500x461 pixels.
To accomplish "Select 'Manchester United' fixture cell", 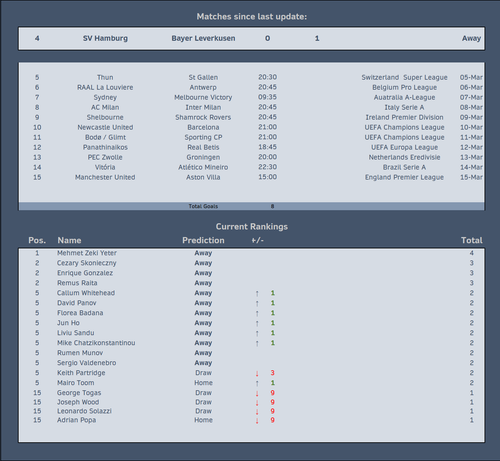I will 105,177.
